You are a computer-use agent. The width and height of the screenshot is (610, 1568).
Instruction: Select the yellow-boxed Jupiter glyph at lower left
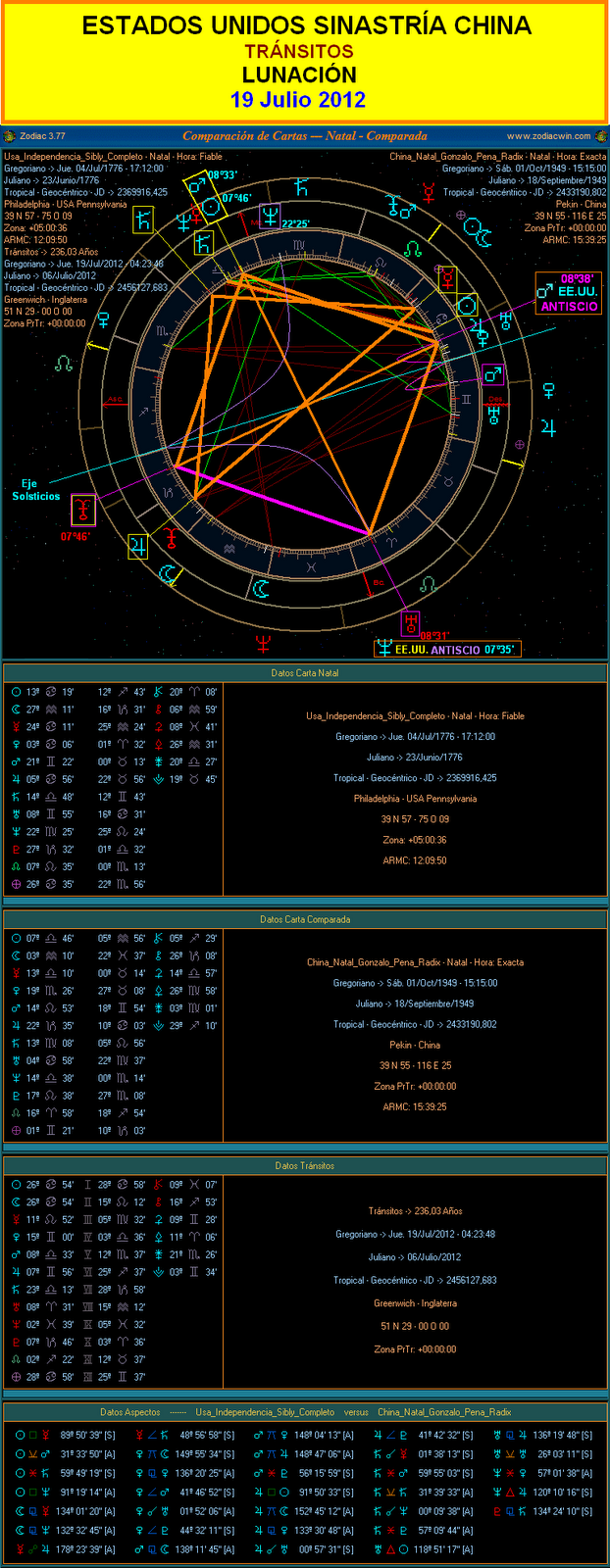click(139, 546)
